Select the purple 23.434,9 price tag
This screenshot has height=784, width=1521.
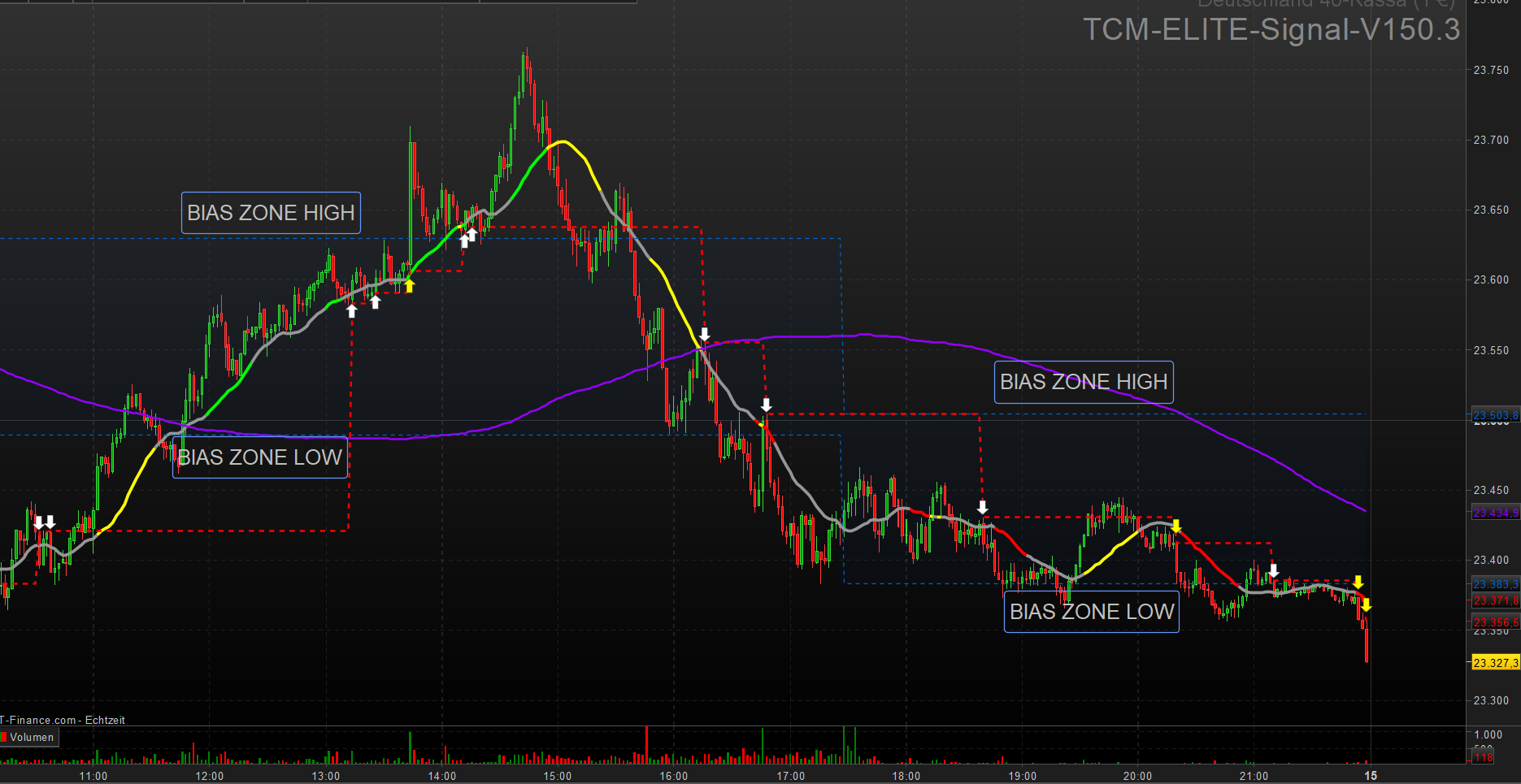[x=1495, y=513]
